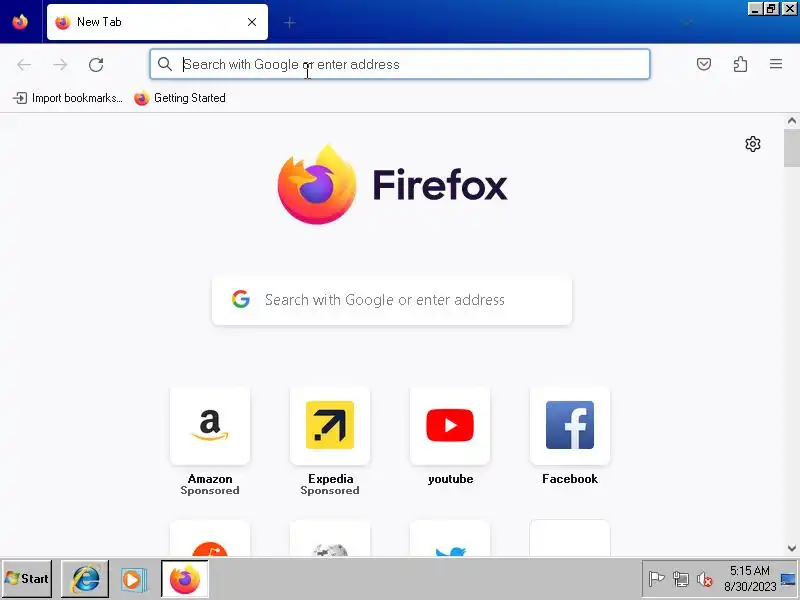Click the scrollbar down arrow
Image resolution: width=800 pixels, height=600 pixels.
792,548
